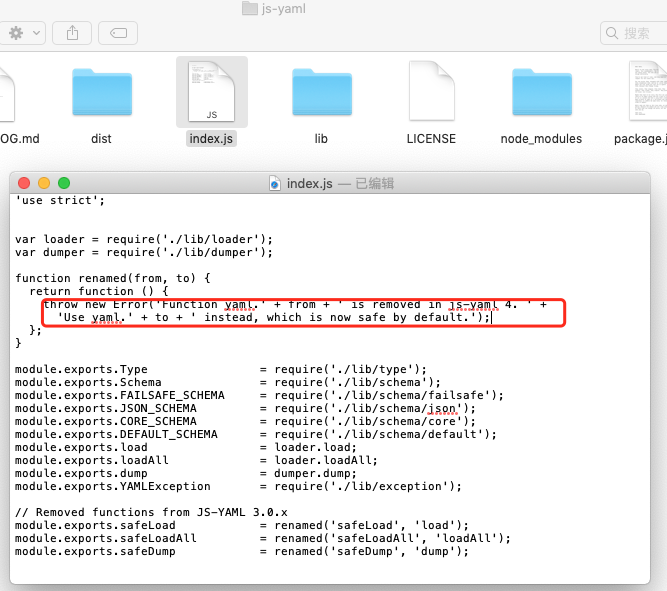Click the module.exports.dump line
Image resolution: width=667 pixels, height=591 pixels.
coord(186,474)
